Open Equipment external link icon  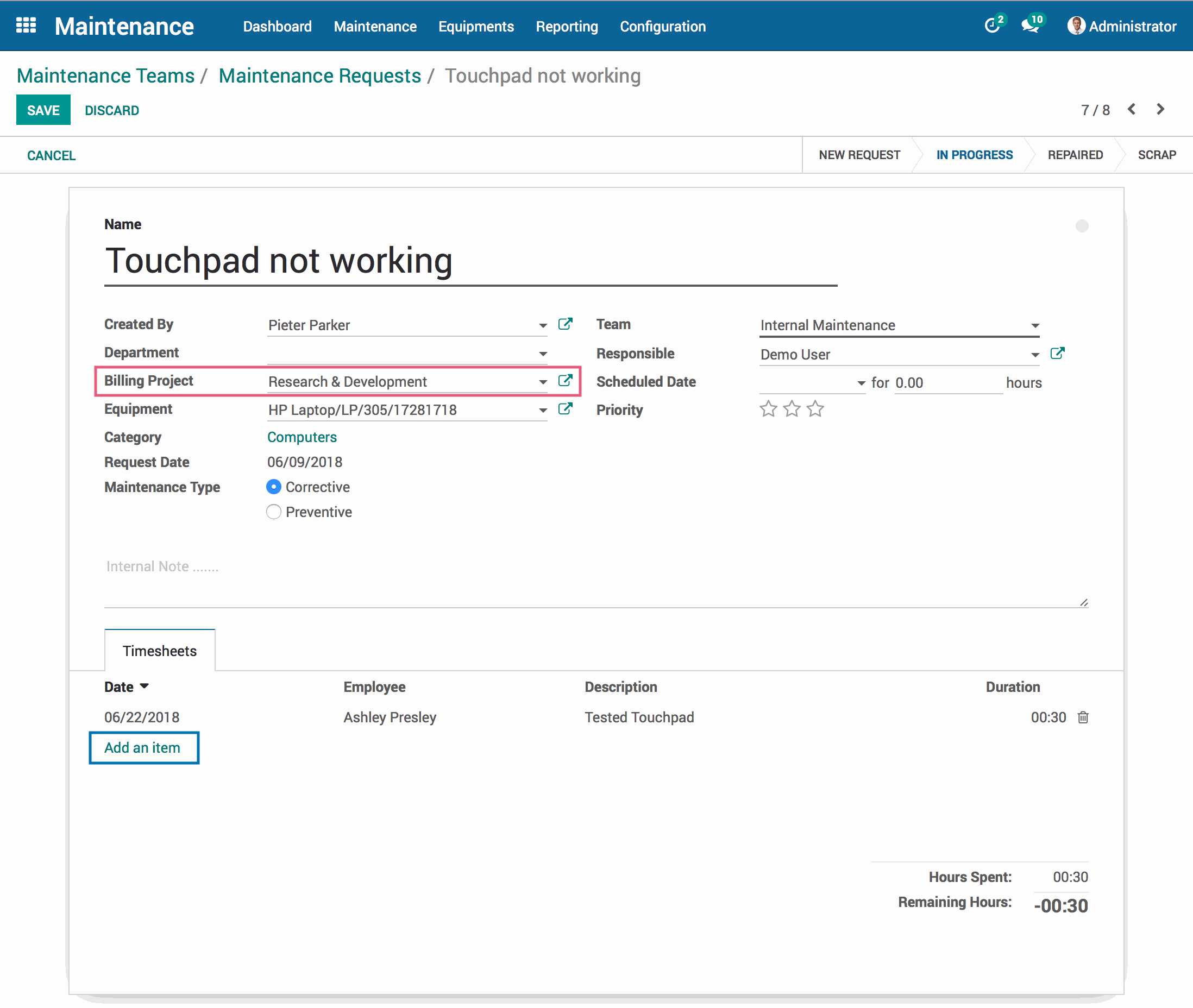(x=565, y=408)
